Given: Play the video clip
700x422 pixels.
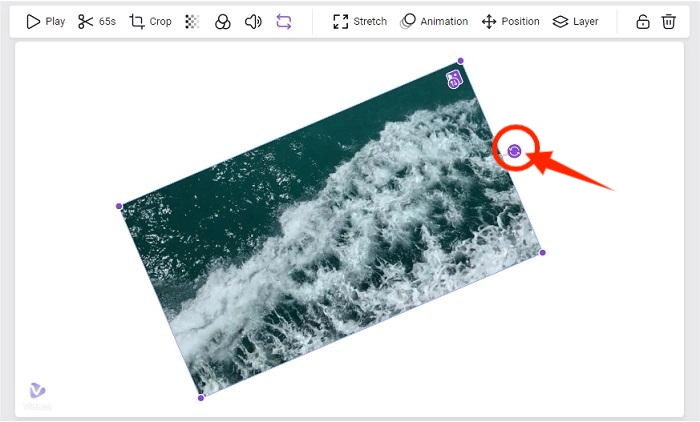Looking at the screenshot, I should coord(45,21).
